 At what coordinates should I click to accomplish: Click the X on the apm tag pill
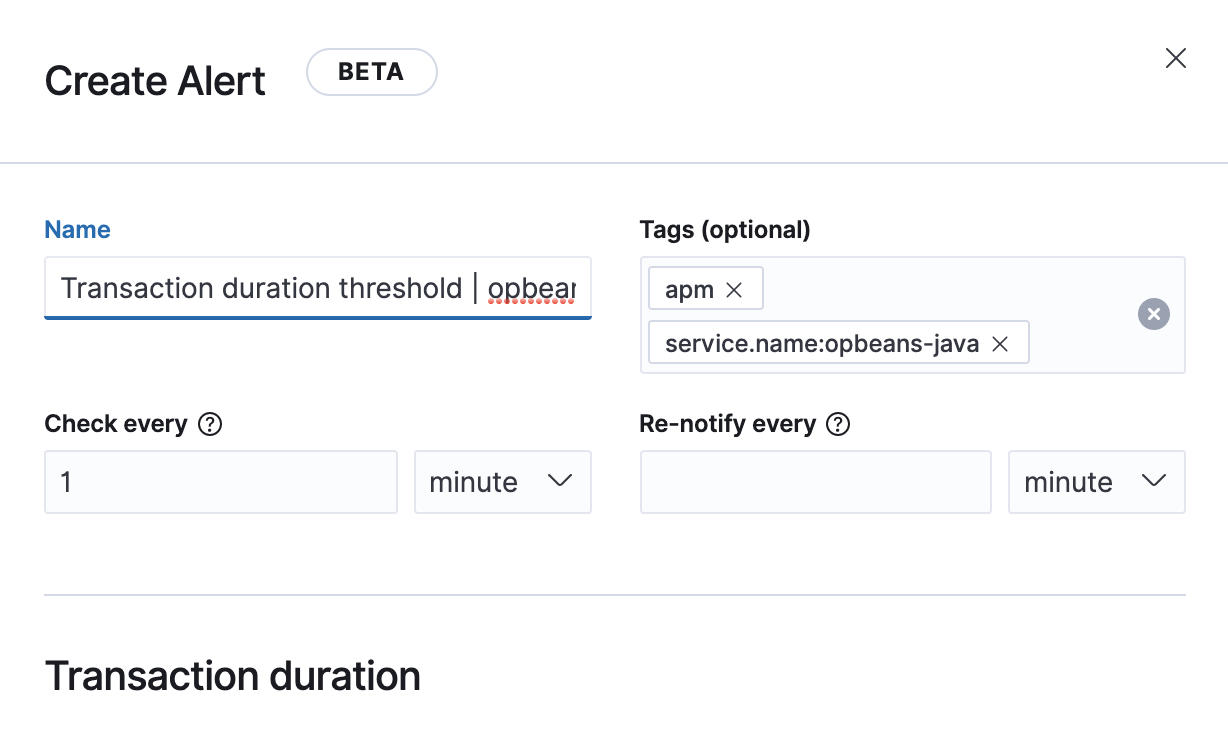click(736, 289)
